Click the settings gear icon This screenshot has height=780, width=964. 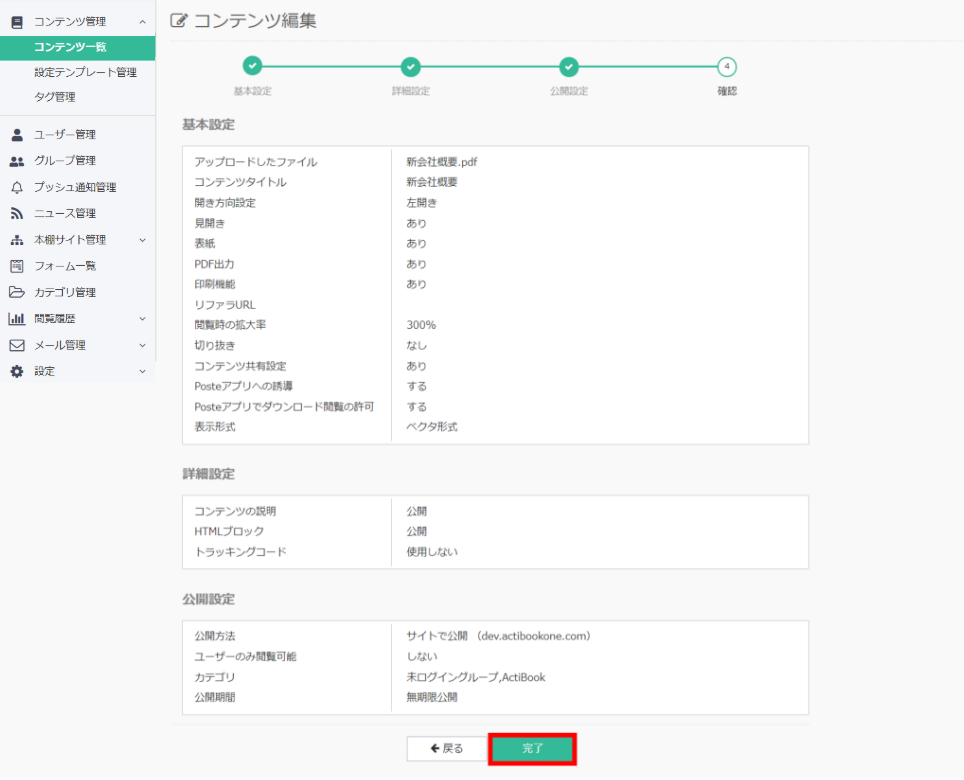(17, 371)
